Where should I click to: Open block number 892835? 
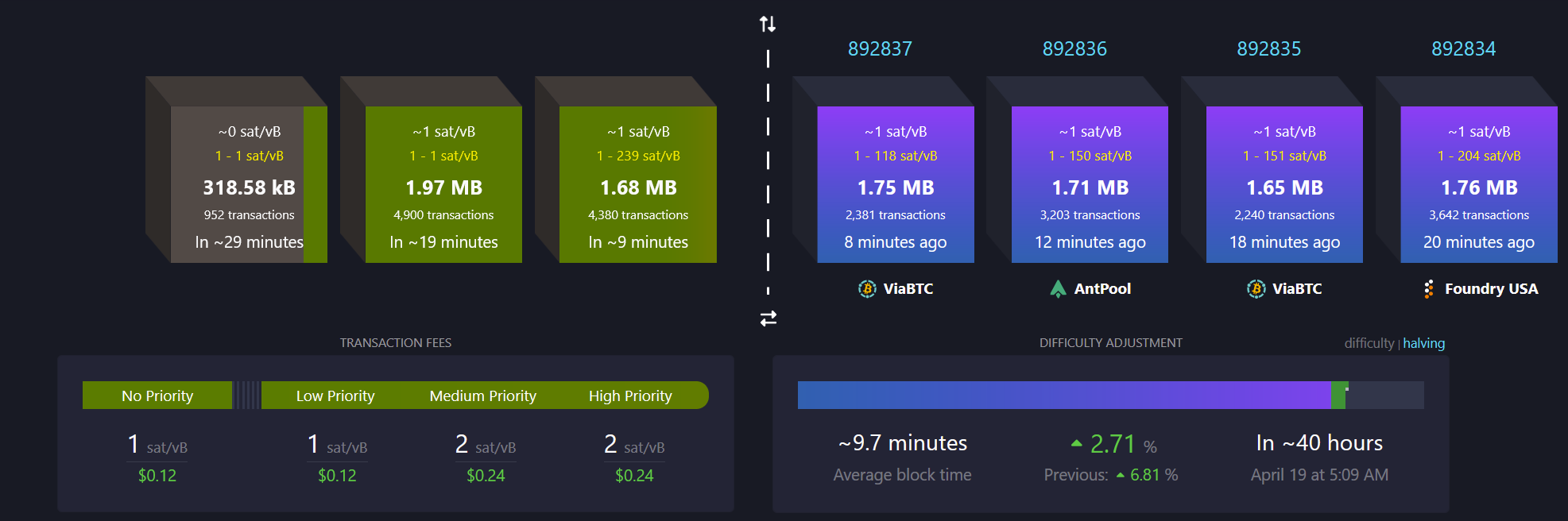click(x=1268, y=49)
